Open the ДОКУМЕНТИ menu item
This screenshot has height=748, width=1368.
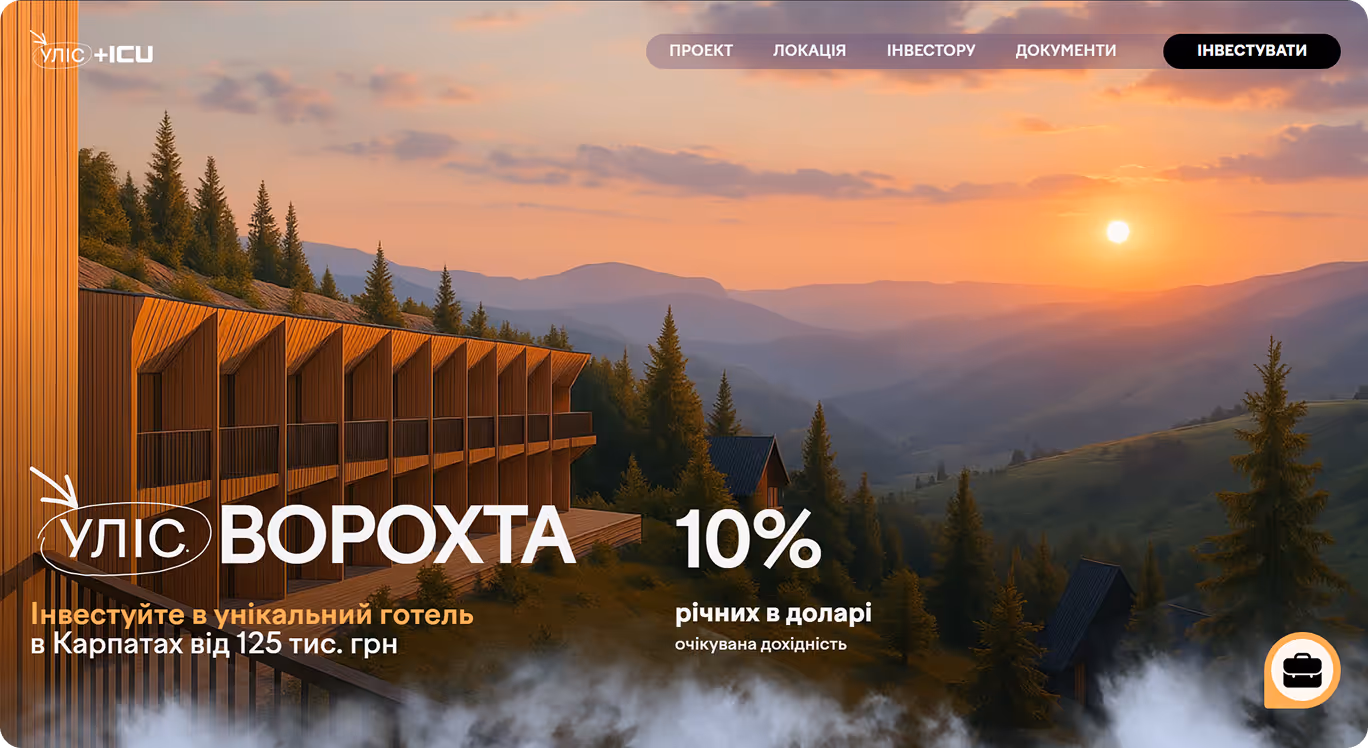[1066, 51]
